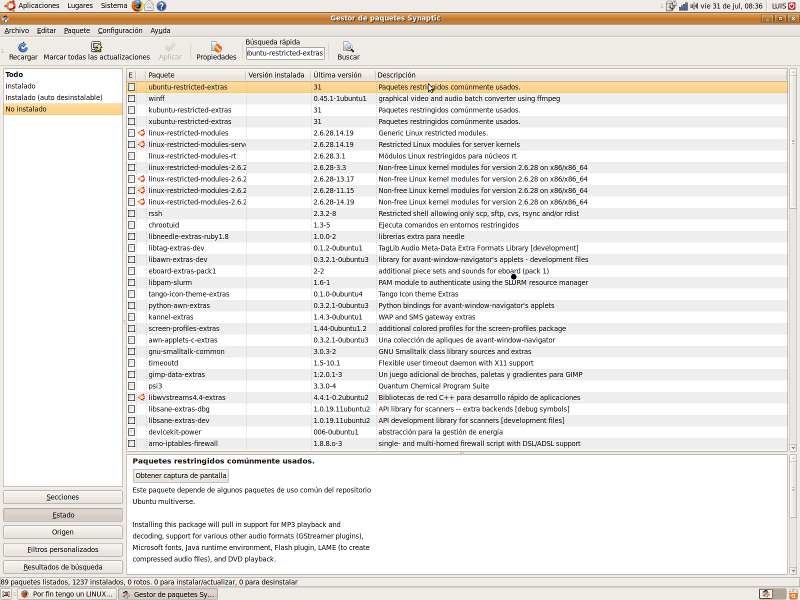Toggle the winff package checkbox

(x=131, y=99)
